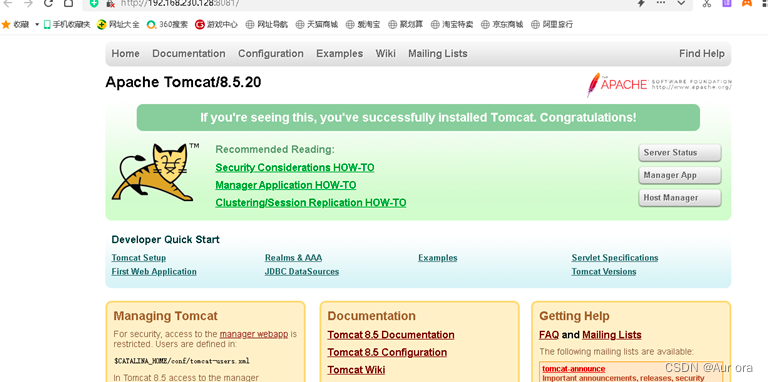
Task: Open the 360搜索 bookmark
Action: [x=167, y=24]
